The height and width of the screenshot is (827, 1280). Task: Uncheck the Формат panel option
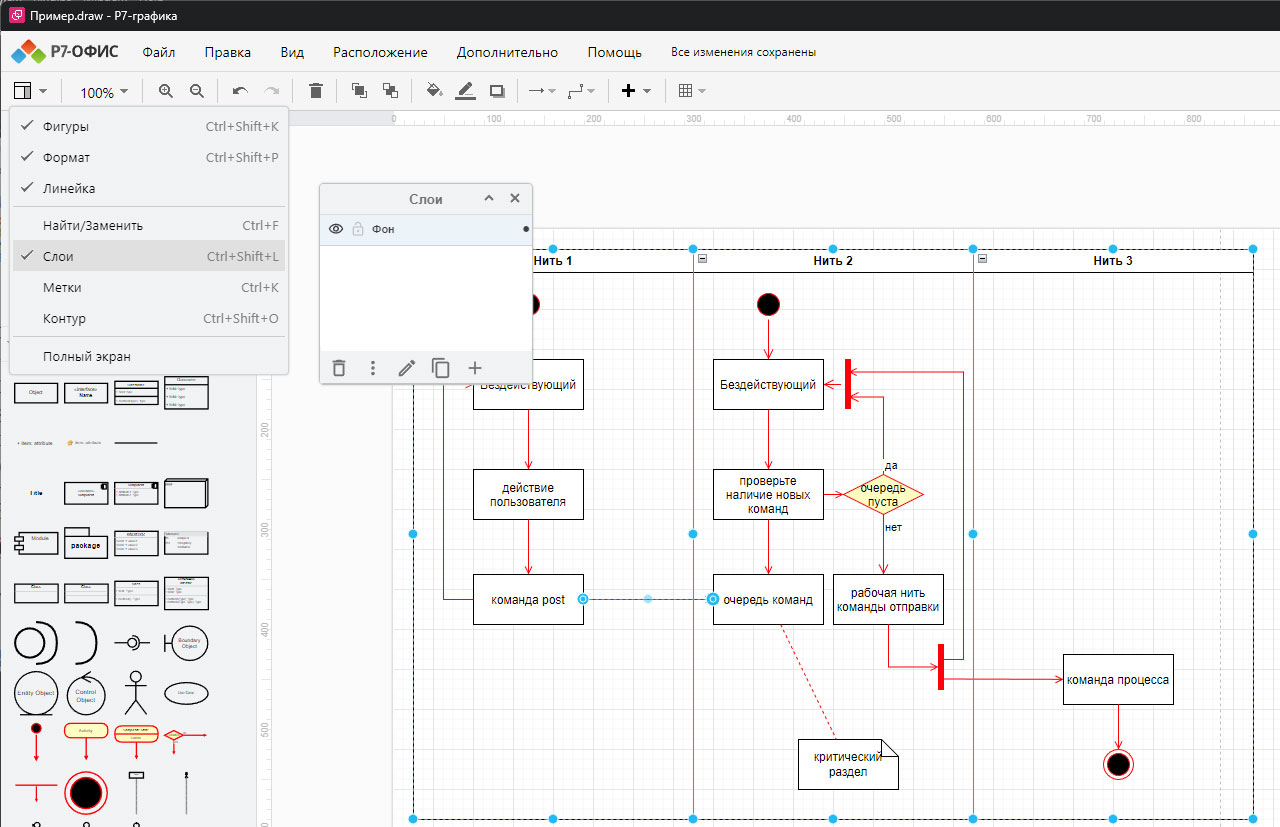(66, 157)
